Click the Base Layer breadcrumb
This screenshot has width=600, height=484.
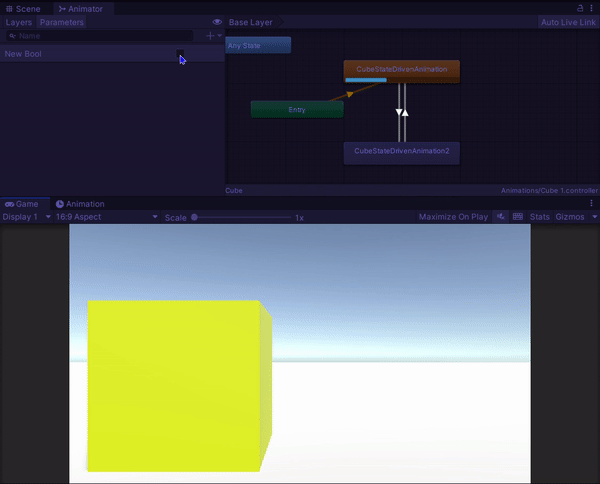click(251, 22)
